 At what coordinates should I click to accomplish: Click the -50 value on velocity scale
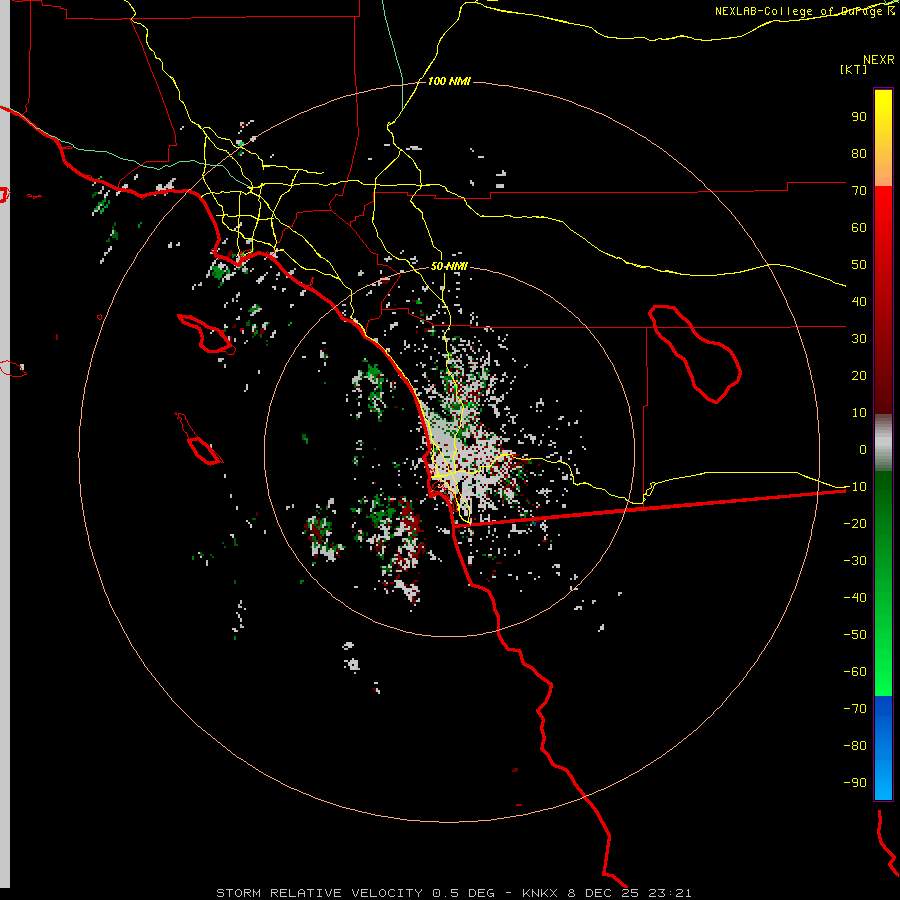pos(855,635)
